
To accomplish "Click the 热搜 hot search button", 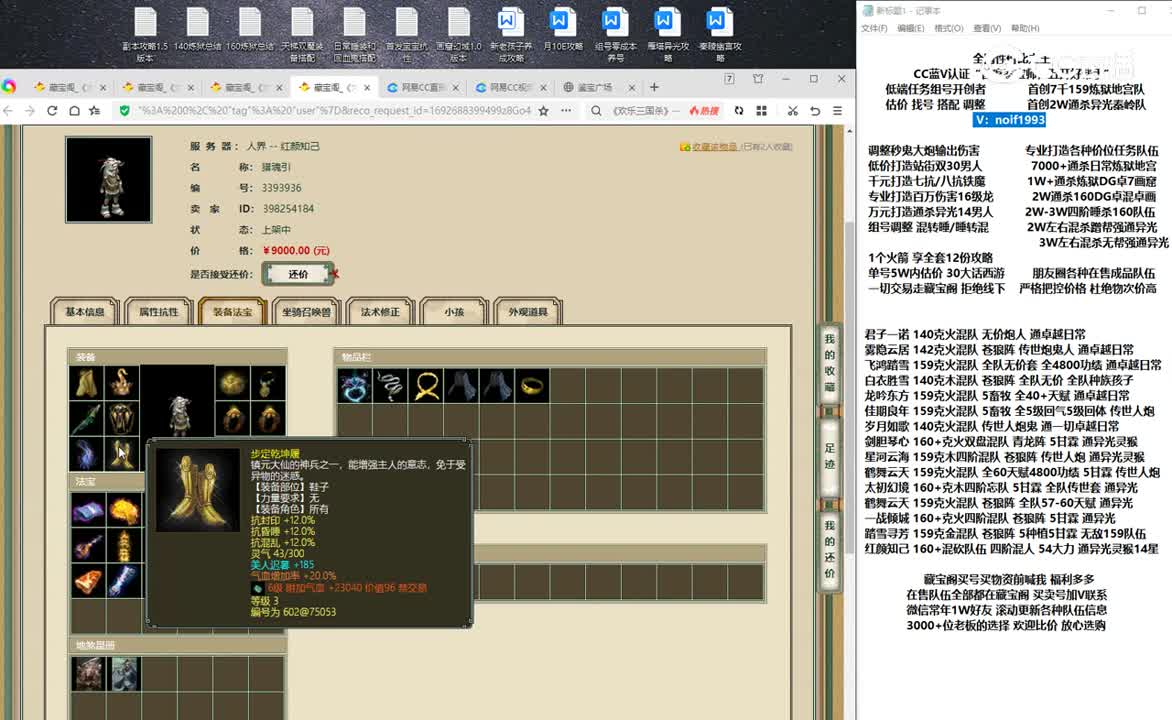I will pos(703,111).
